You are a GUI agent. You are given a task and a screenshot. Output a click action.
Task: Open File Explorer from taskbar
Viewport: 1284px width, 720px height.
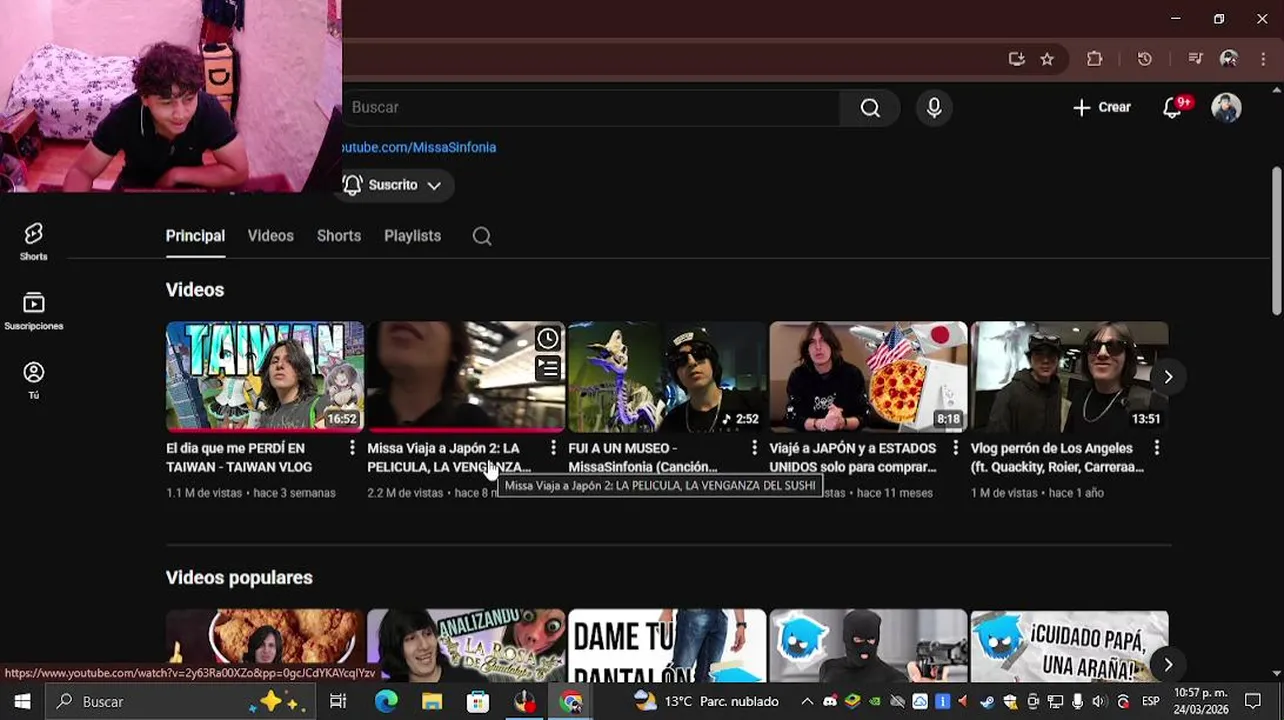pyautogui.click(x=432, y=701)
